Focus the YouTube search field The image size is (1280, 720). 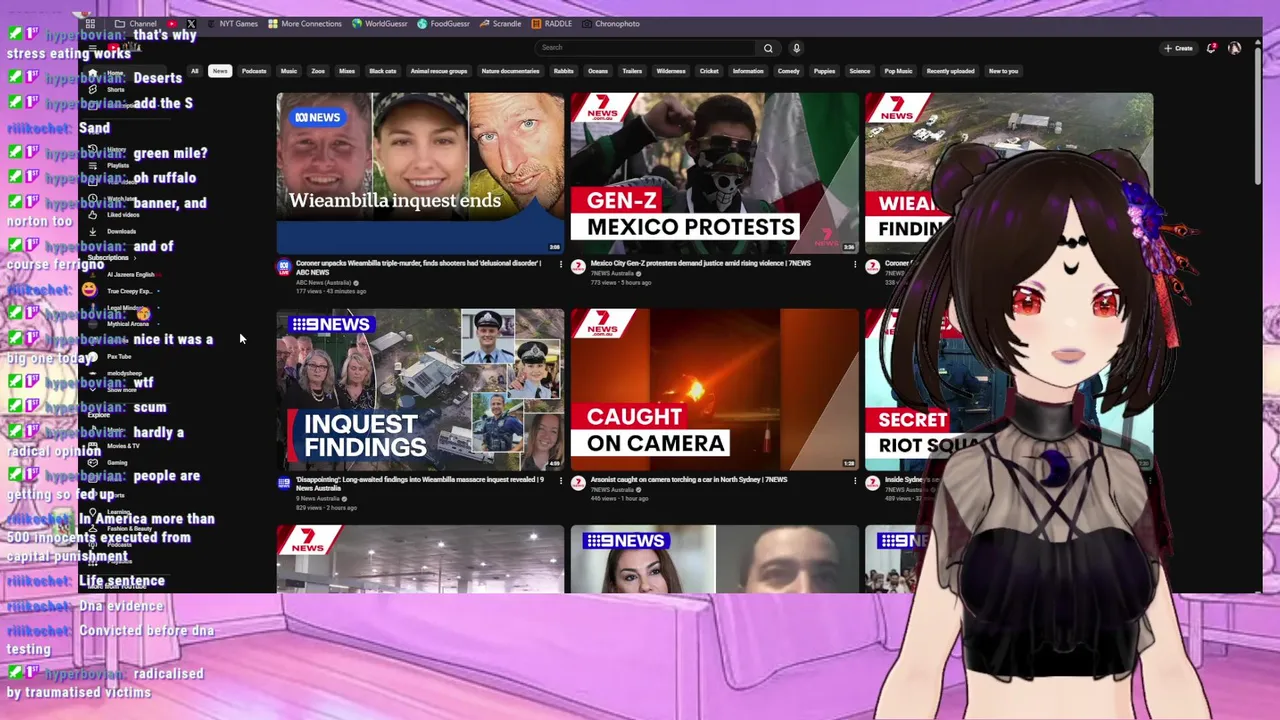coord(647,48)
